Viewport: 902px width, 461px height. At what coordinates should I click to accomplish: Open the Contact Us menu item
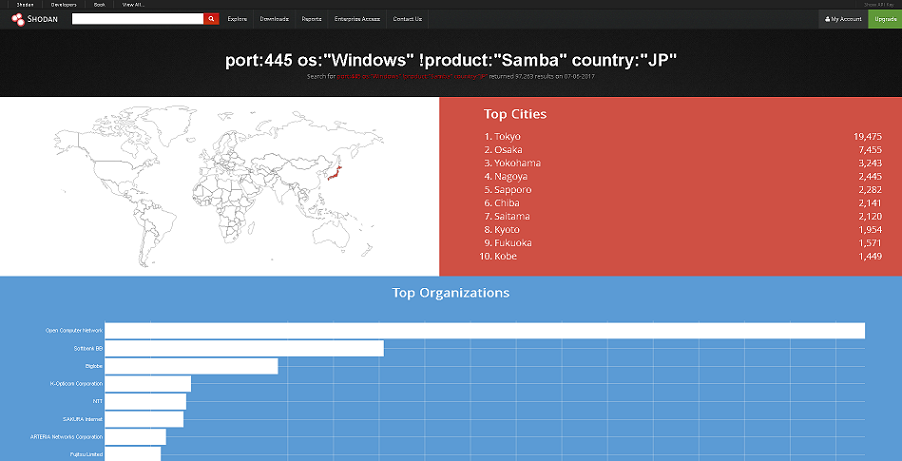click(x=407, y=19)
